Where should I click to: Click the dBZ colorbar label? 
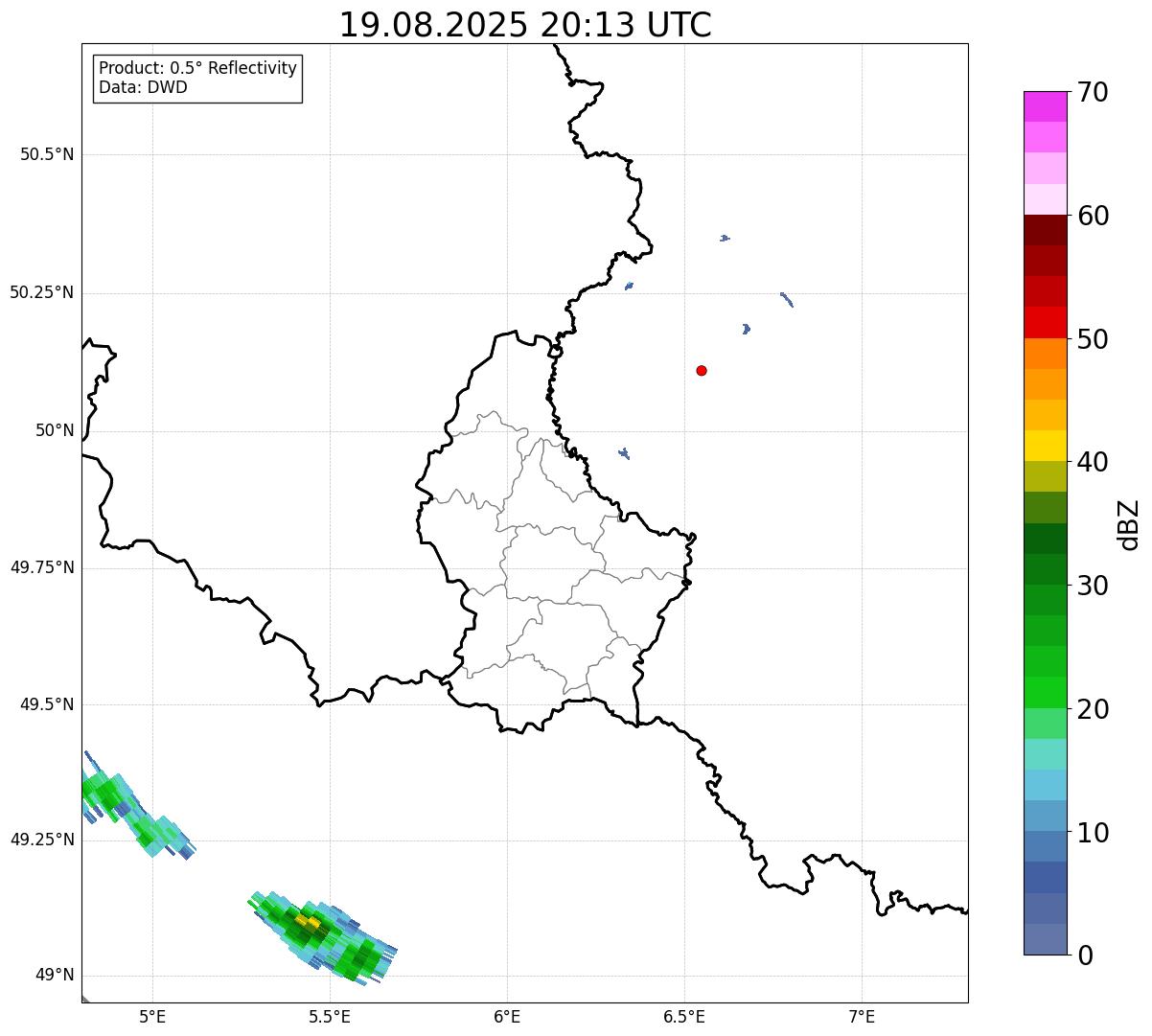pyautogui.click(x=1129, y=523)
